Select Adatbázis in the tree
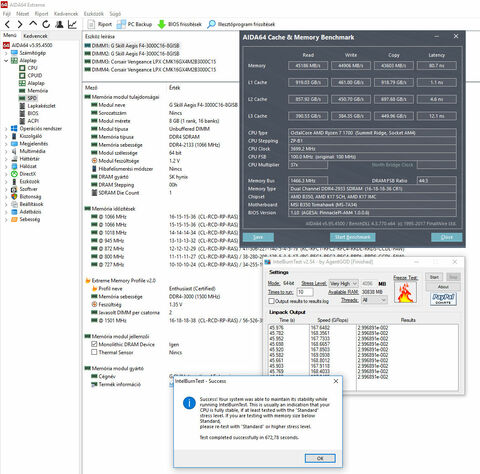 coord(26,212)
